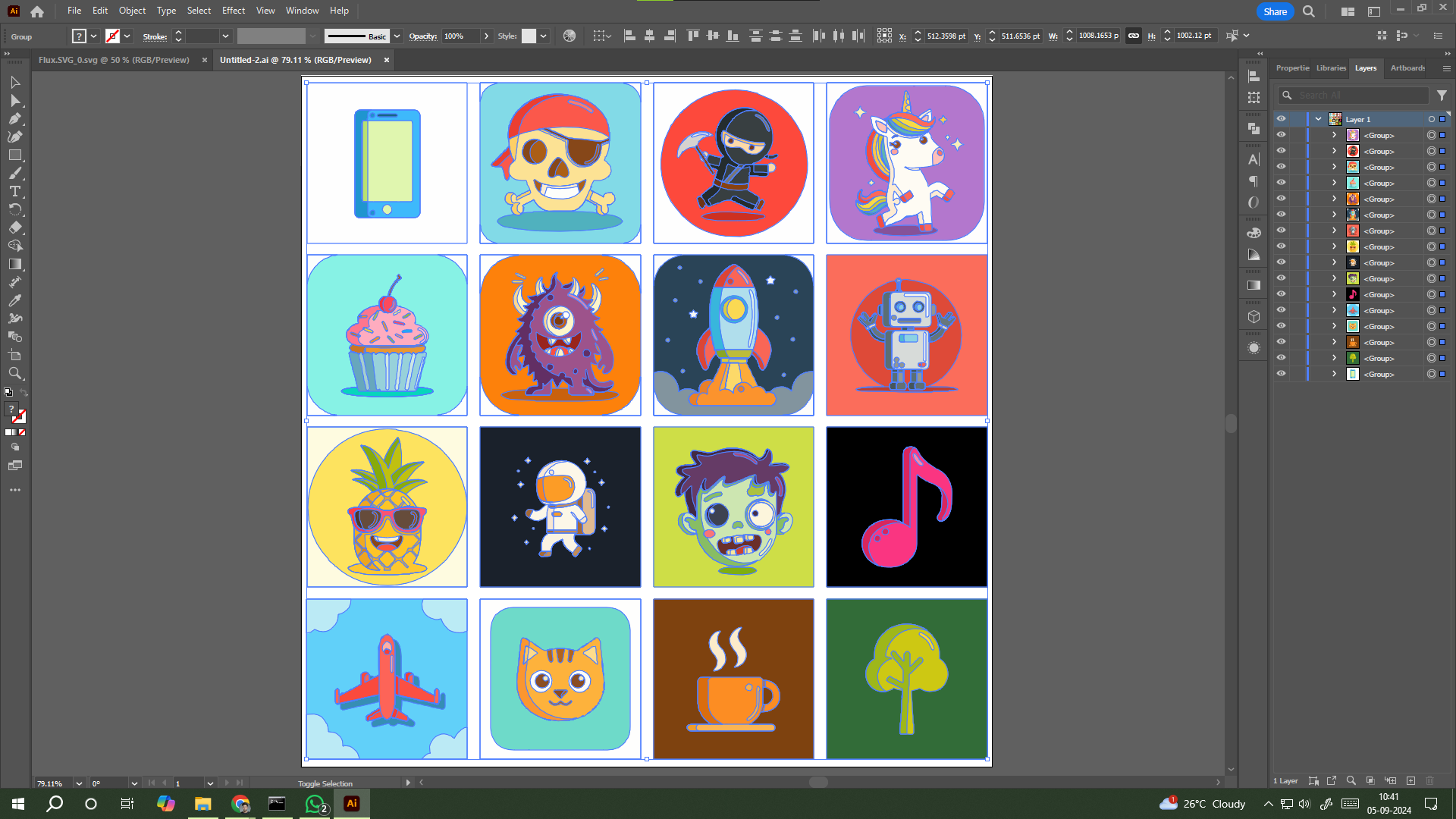Select the Pen tool
The height and width of the screenshot is (819, 1456).
[x=15, y=118]
